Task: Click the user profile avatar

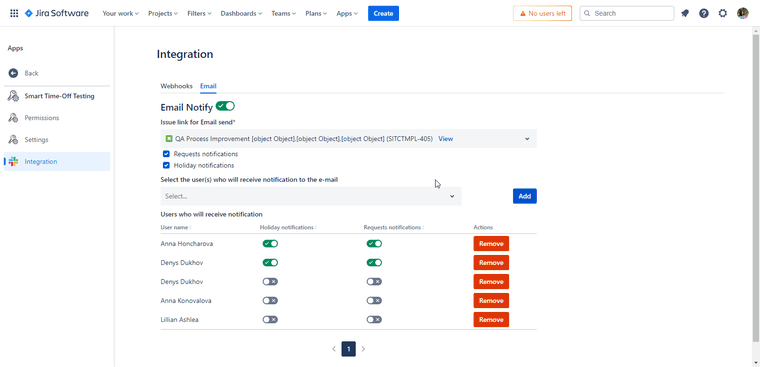Action: (x=743, y=14)
